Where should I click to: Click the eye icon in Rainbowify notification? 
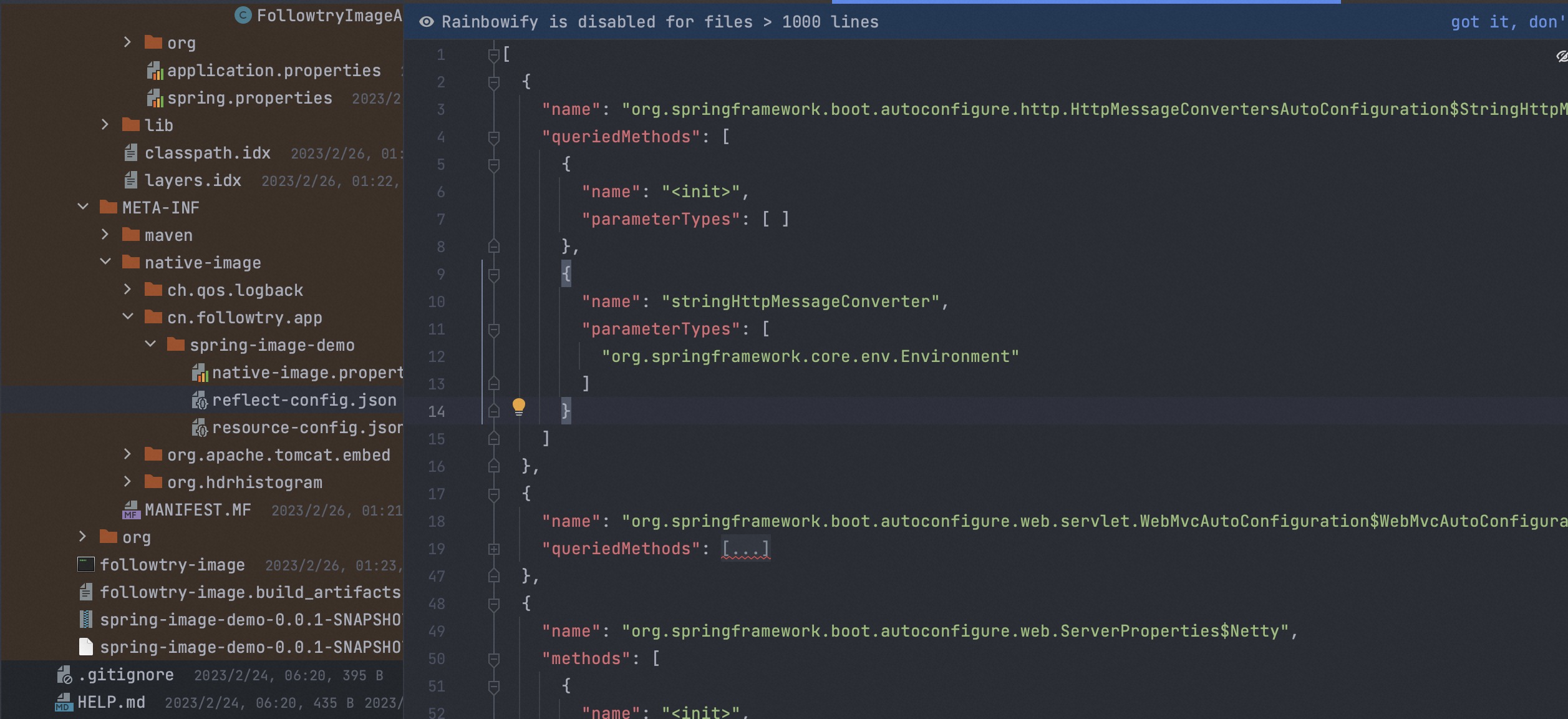tap(426, 22)
